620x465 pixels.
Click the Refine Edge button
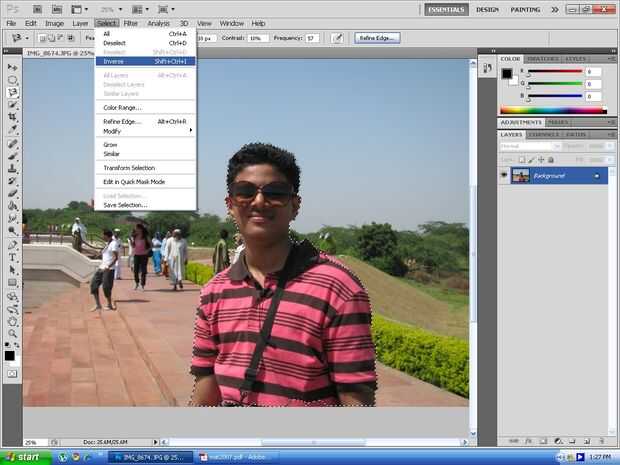click(377, 38)
